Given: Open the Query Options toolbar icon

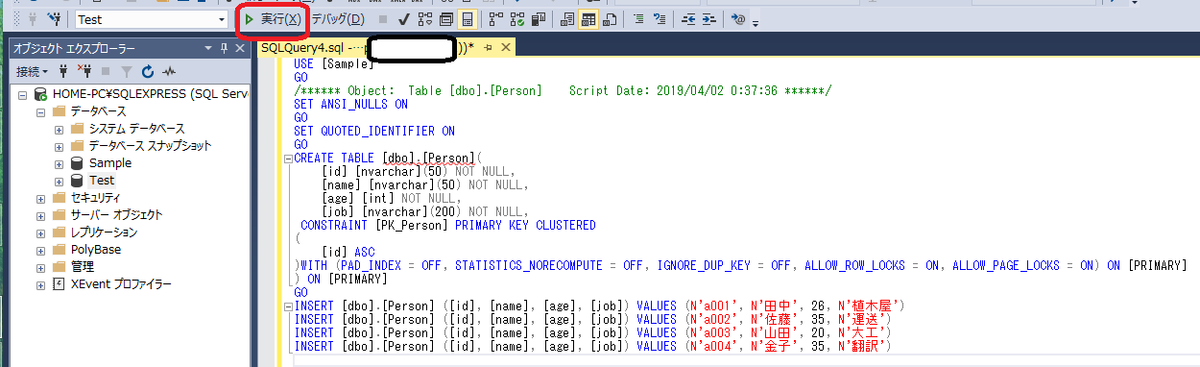Looking at the screenshot, I should 446,19.
